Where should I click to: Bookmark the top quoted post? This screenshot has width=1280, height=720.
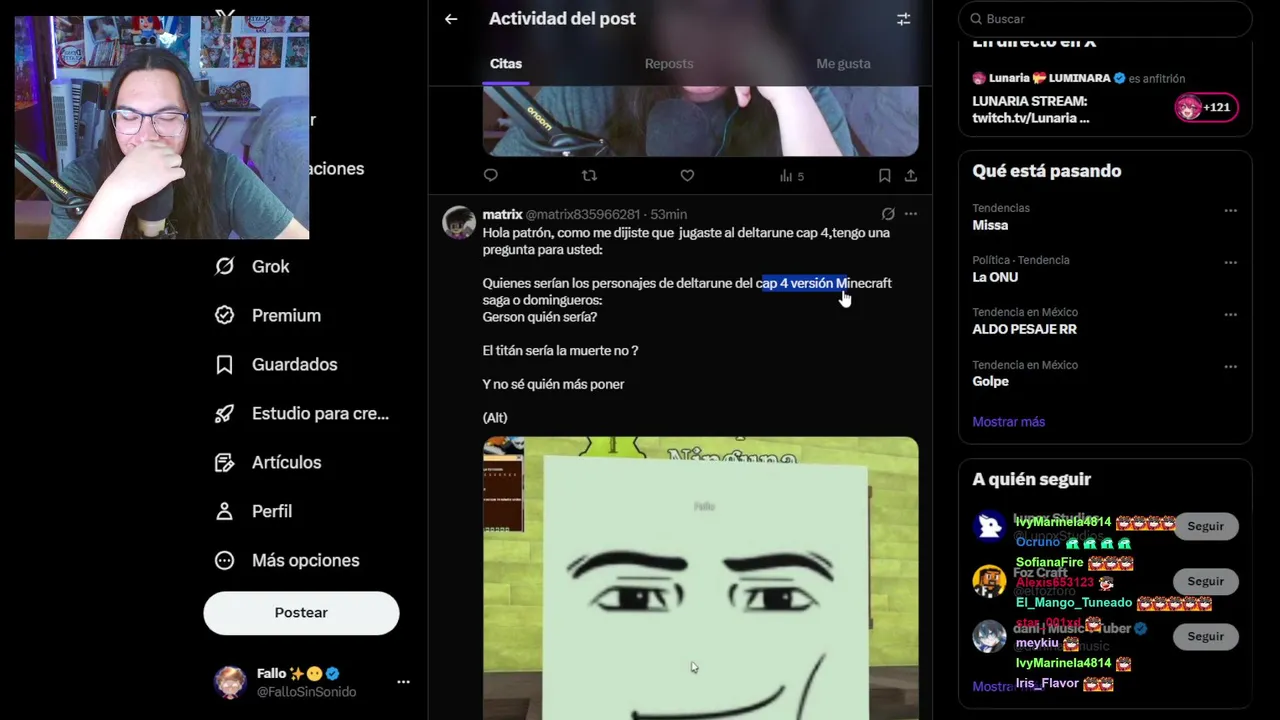pos(884,175)
